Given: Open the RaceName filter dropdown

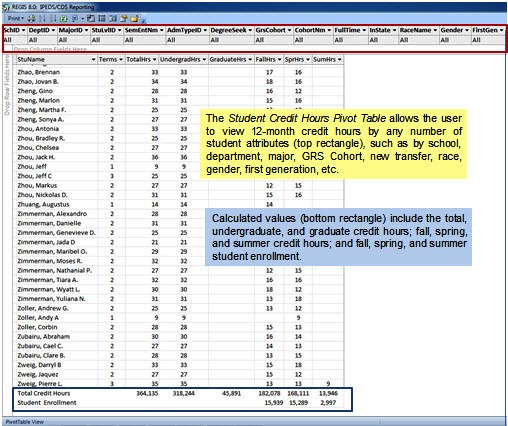Looking at the screenshot, I should pos(435,30).
